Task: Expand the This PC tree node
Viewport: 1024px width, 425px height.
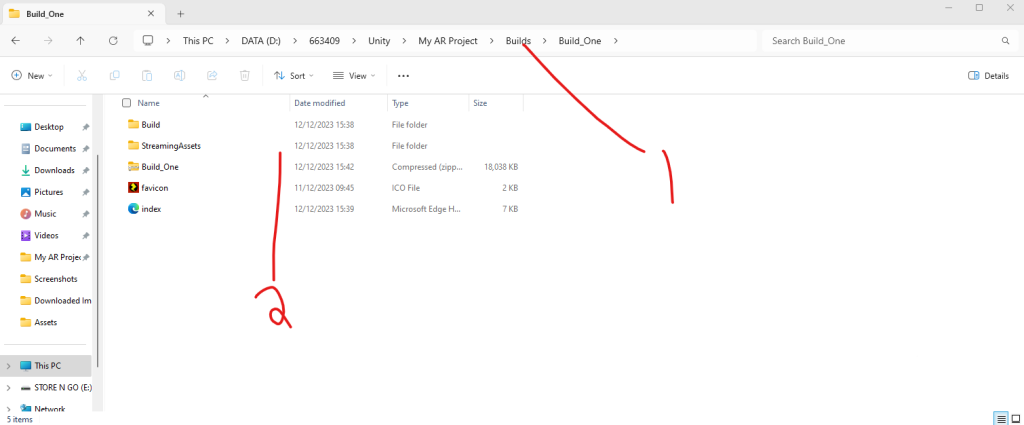Action: click(x=9, y=366)
